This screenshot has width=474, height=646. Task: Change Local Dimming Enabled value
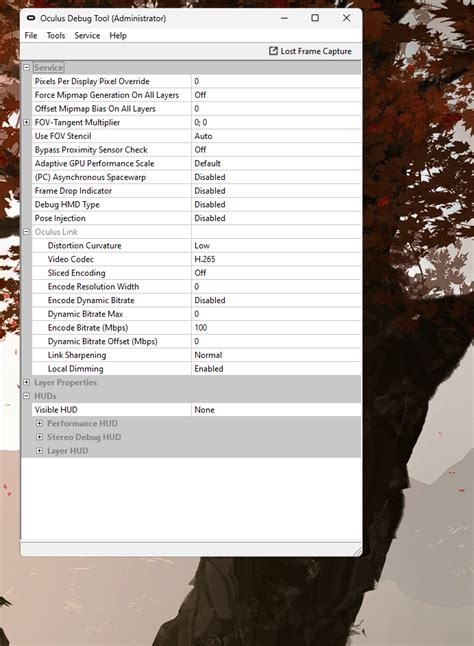pos(276,369)
